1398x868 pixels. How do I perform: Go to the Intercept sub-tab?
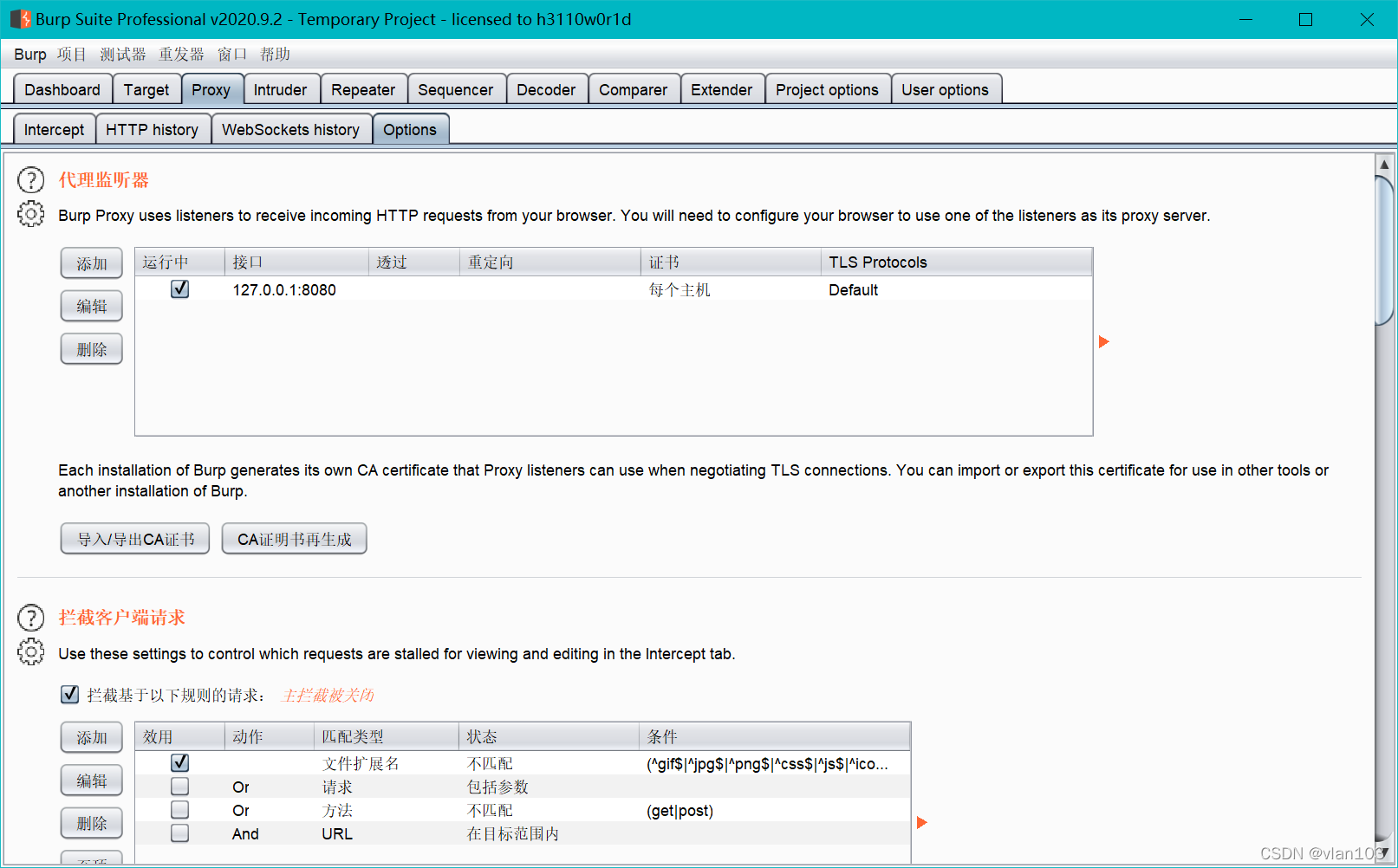54,130
